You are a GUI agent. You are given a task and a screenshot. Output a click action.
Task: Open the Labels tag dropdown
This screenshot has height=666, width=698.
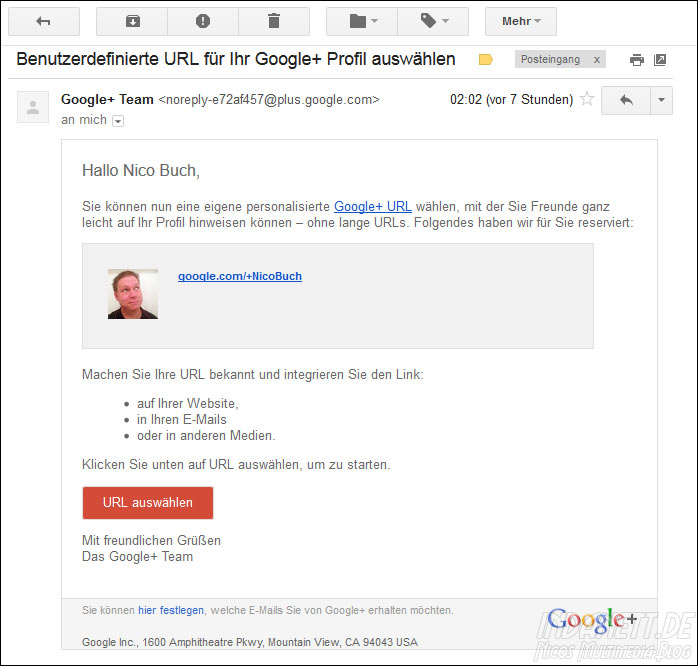click(433, 21)
